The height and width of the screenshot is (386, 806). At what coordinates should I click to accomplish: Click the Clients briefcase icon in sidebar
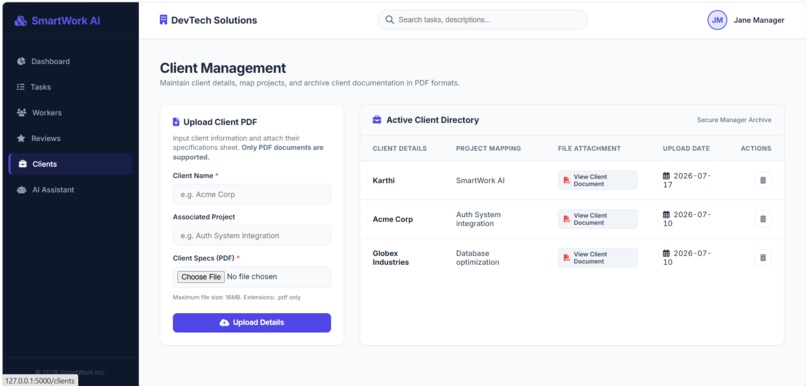(23, 164)
